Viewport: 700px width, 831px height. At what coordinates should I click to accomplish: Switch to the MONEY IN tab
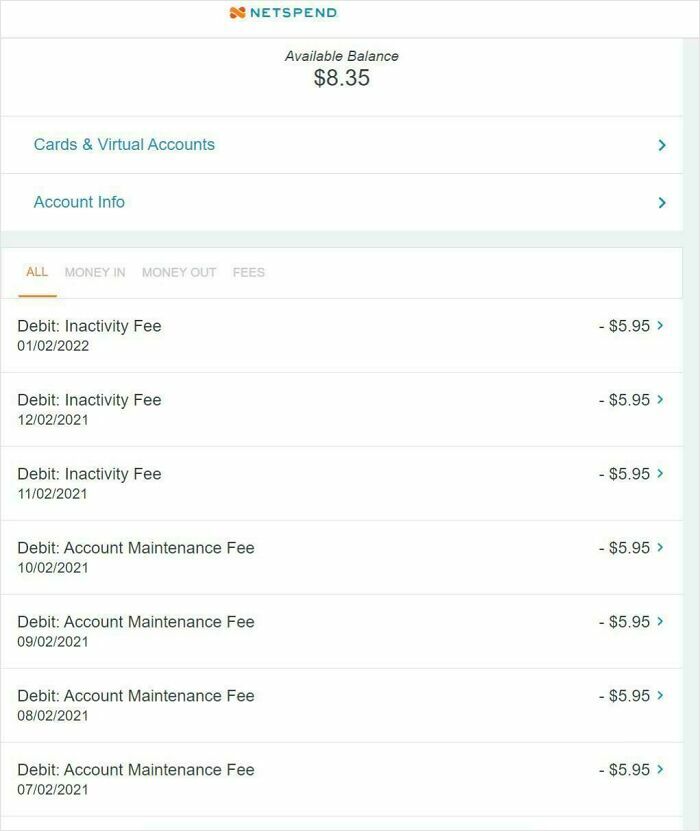[x=95, y=271]
